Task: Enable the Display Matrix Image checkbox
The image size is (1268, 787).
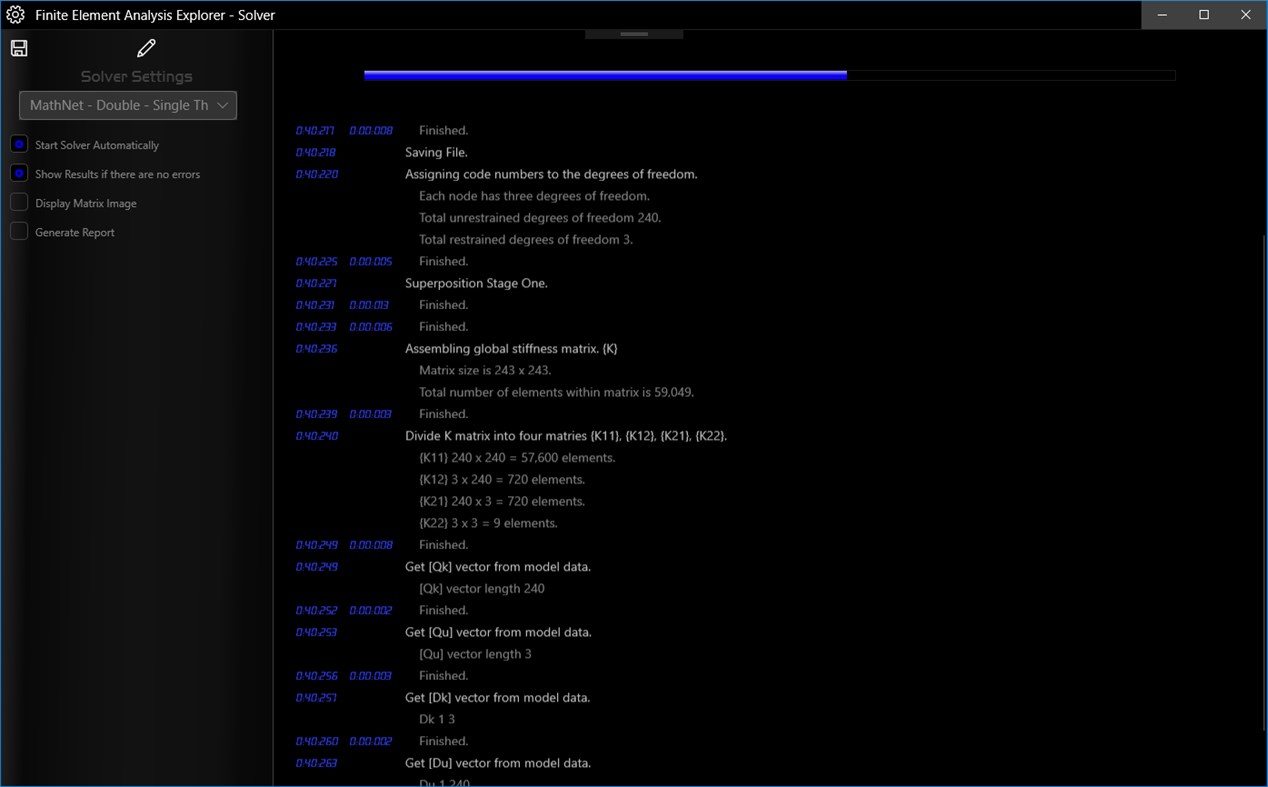Action: (18, 203)
